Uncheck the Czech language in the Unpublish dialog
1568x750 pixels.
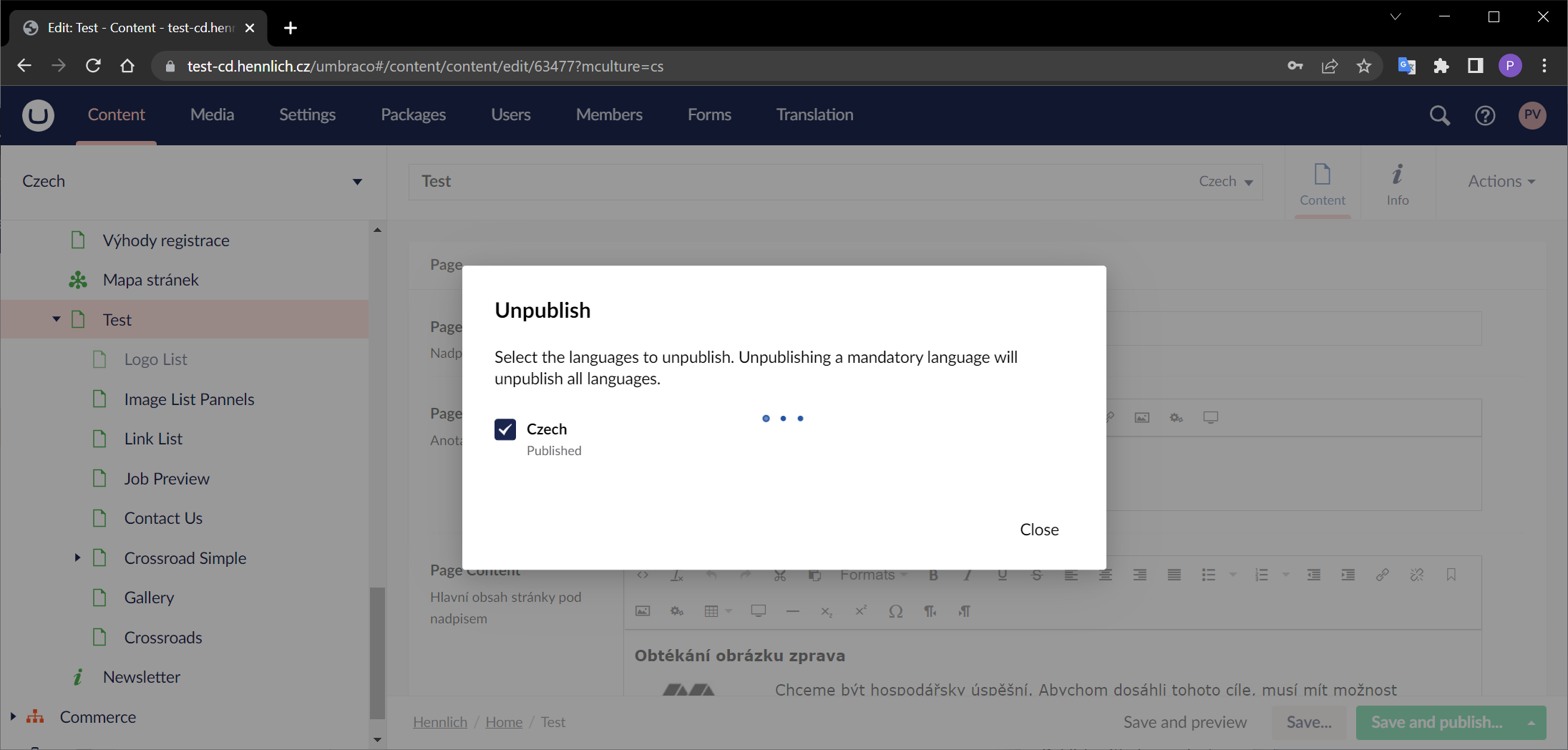505,429
